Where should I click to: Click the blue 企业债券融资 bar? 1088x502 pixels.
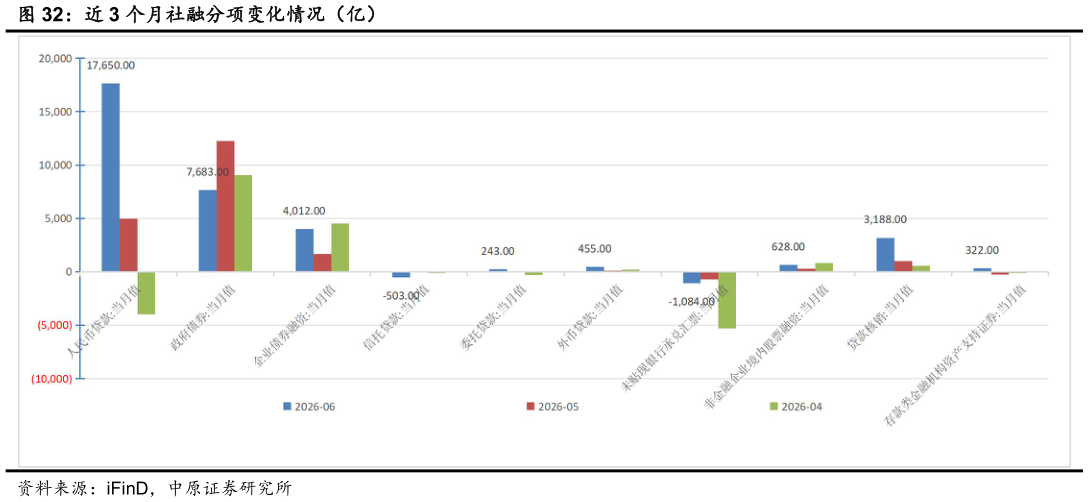pyautogui.click(x=305, y=251)
